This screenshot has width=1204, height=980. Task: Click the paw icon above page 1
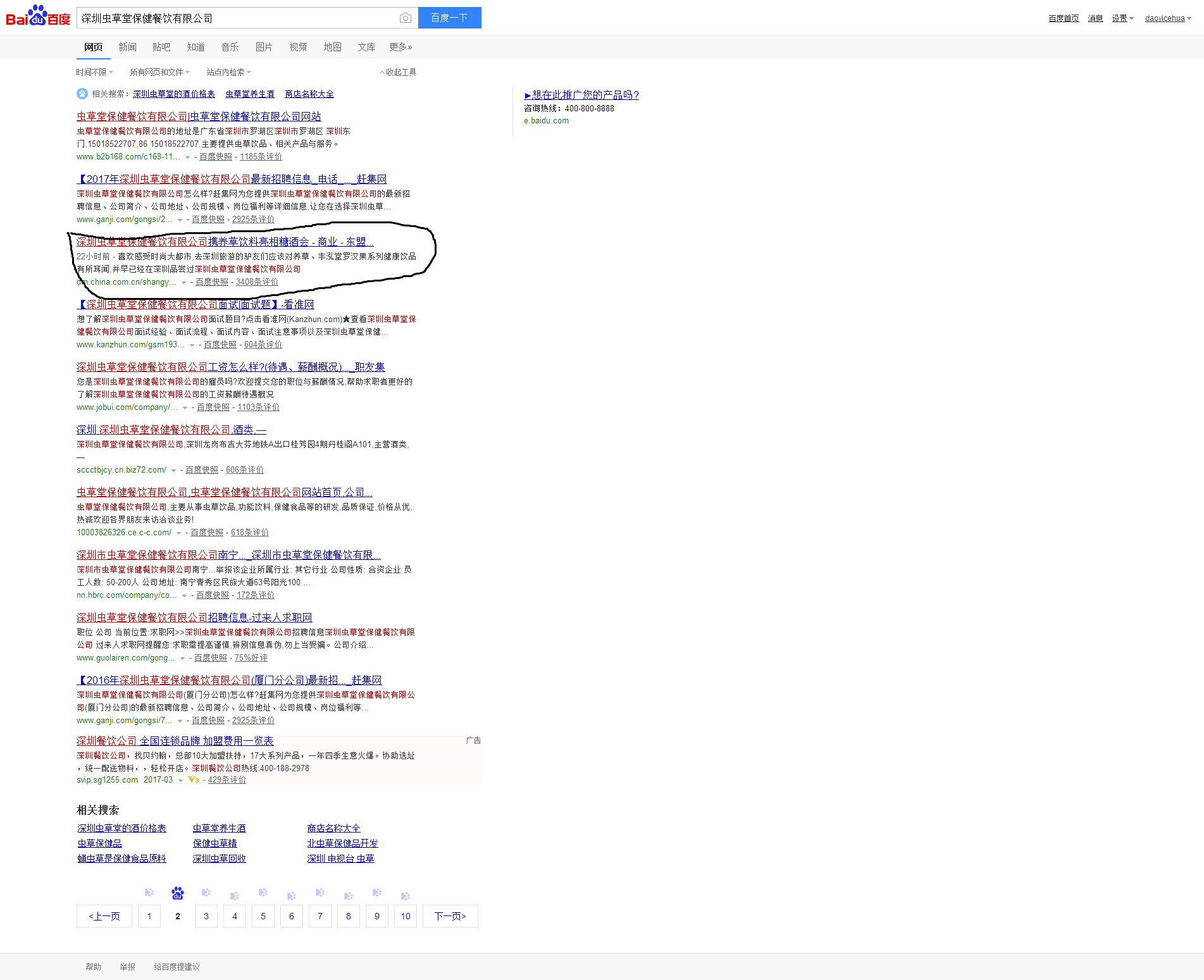[x=149, y=893]
